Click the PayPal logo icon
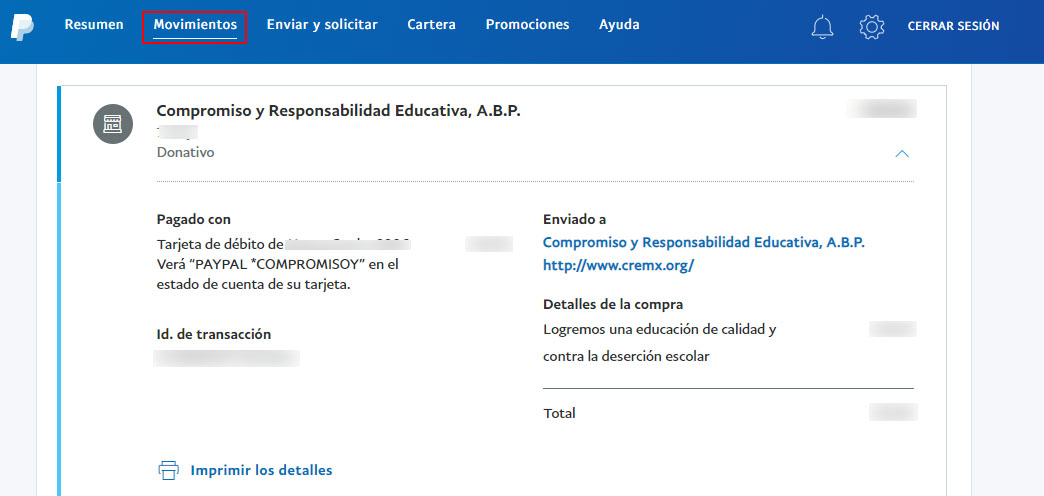 click(23, 27)
